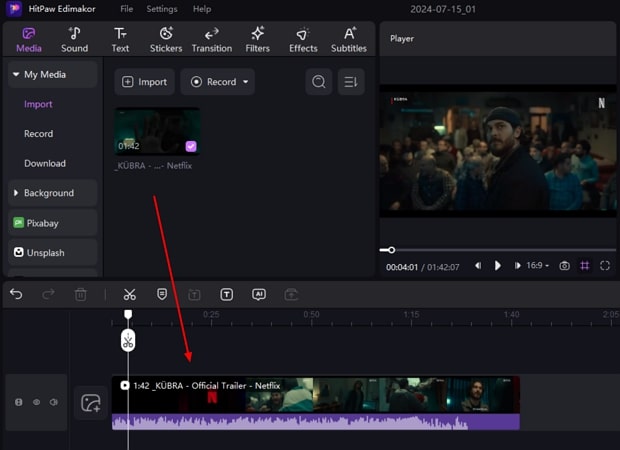Click the greyed export clip toolbar icon
Screen dimensions: 620x450
pyautogui.click(x=291, y=294)
